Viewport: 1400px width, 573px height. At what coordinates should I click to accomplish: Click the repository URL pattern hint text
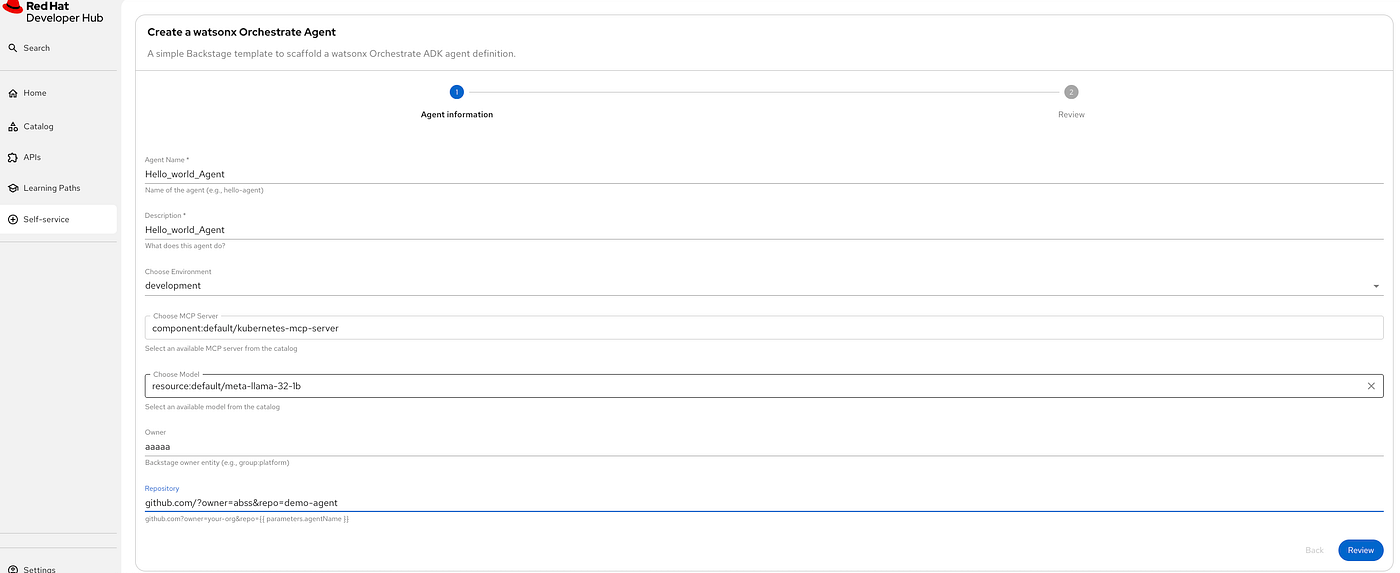click(247, 519)
